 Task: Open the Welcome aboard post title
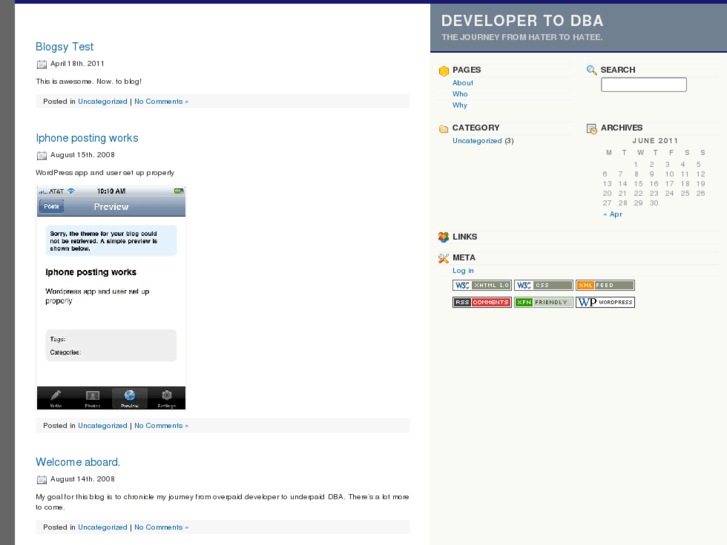(x=78, y=462)
